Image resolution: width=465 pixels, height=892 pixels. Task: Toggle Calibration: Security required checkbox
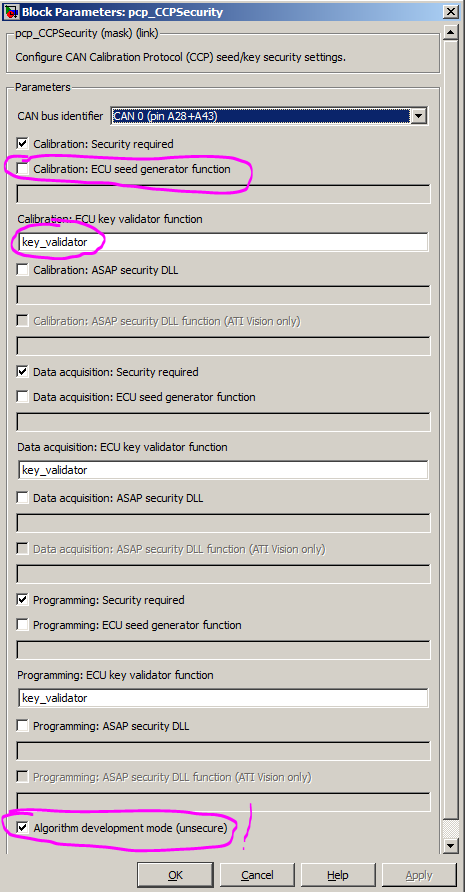coord(23,144)
